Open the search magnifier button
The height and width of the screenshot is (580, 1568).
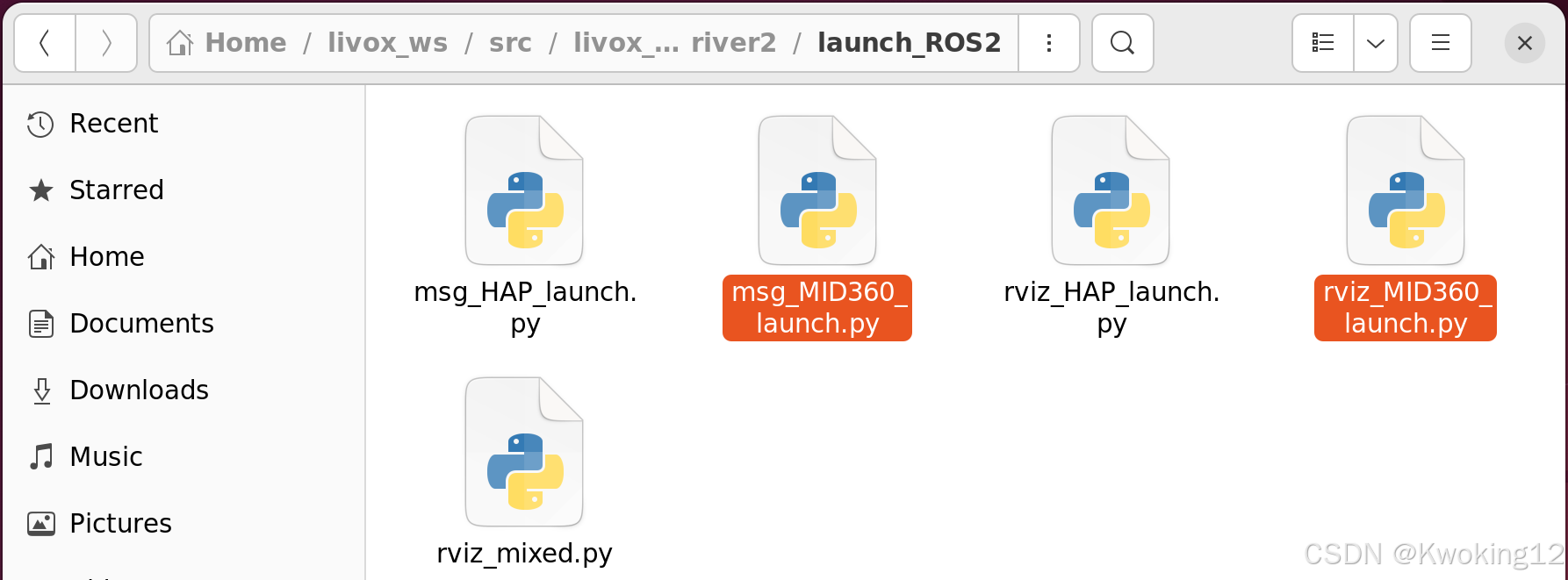pos(1122,43)
